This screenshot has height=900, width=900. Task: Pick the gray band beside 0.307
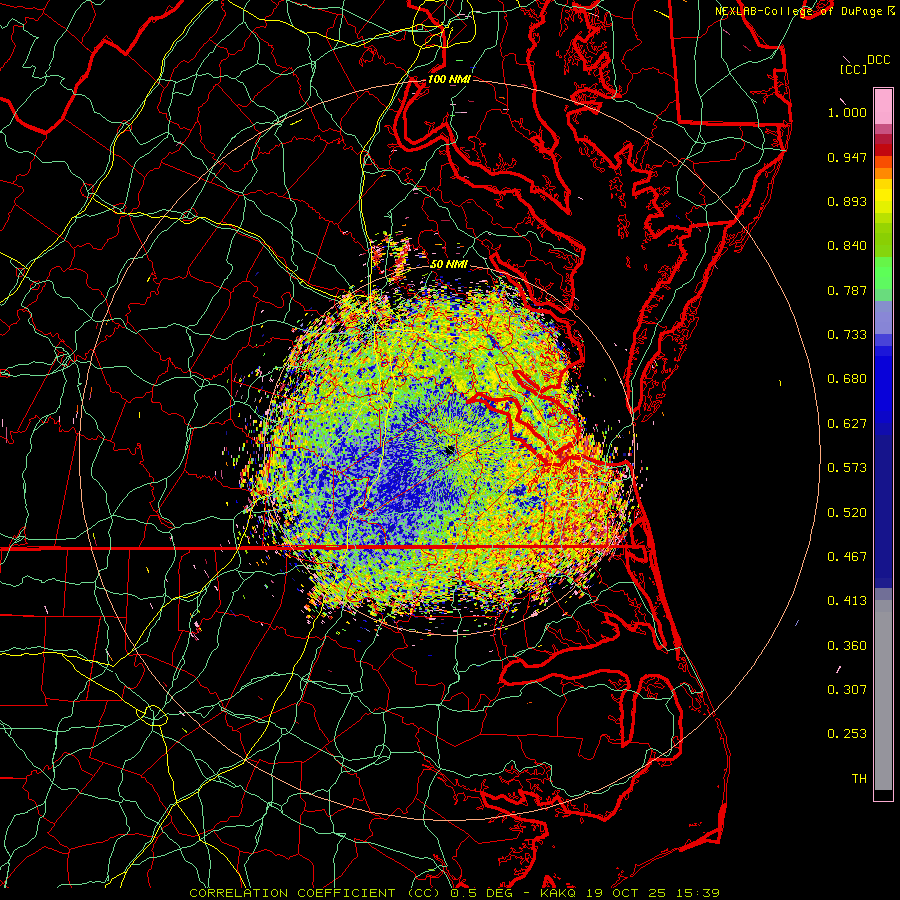pyautogui.click(x=883, y=695)
